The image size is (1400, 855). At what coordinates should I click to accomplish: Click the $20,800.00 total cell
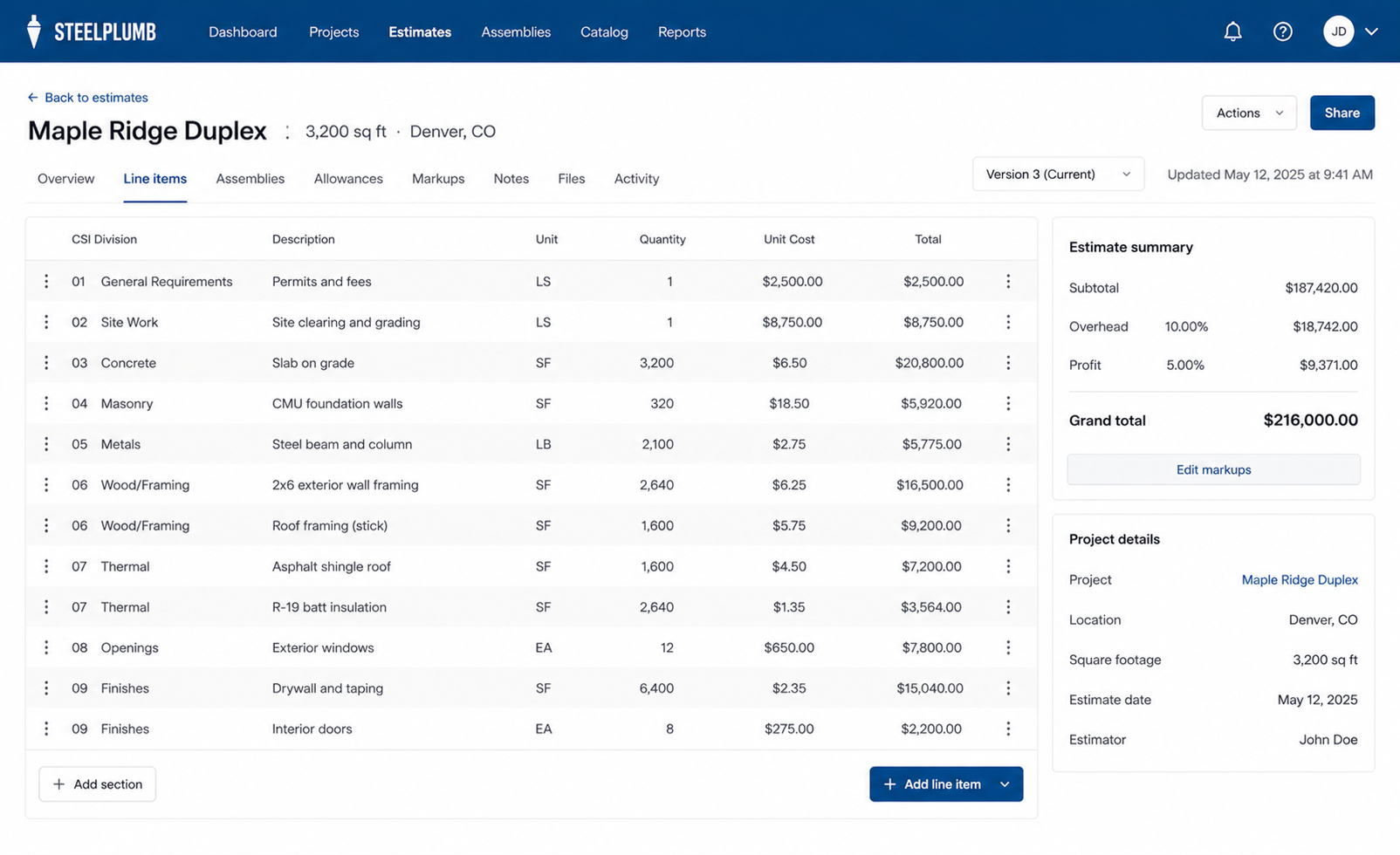click(929, 363)
